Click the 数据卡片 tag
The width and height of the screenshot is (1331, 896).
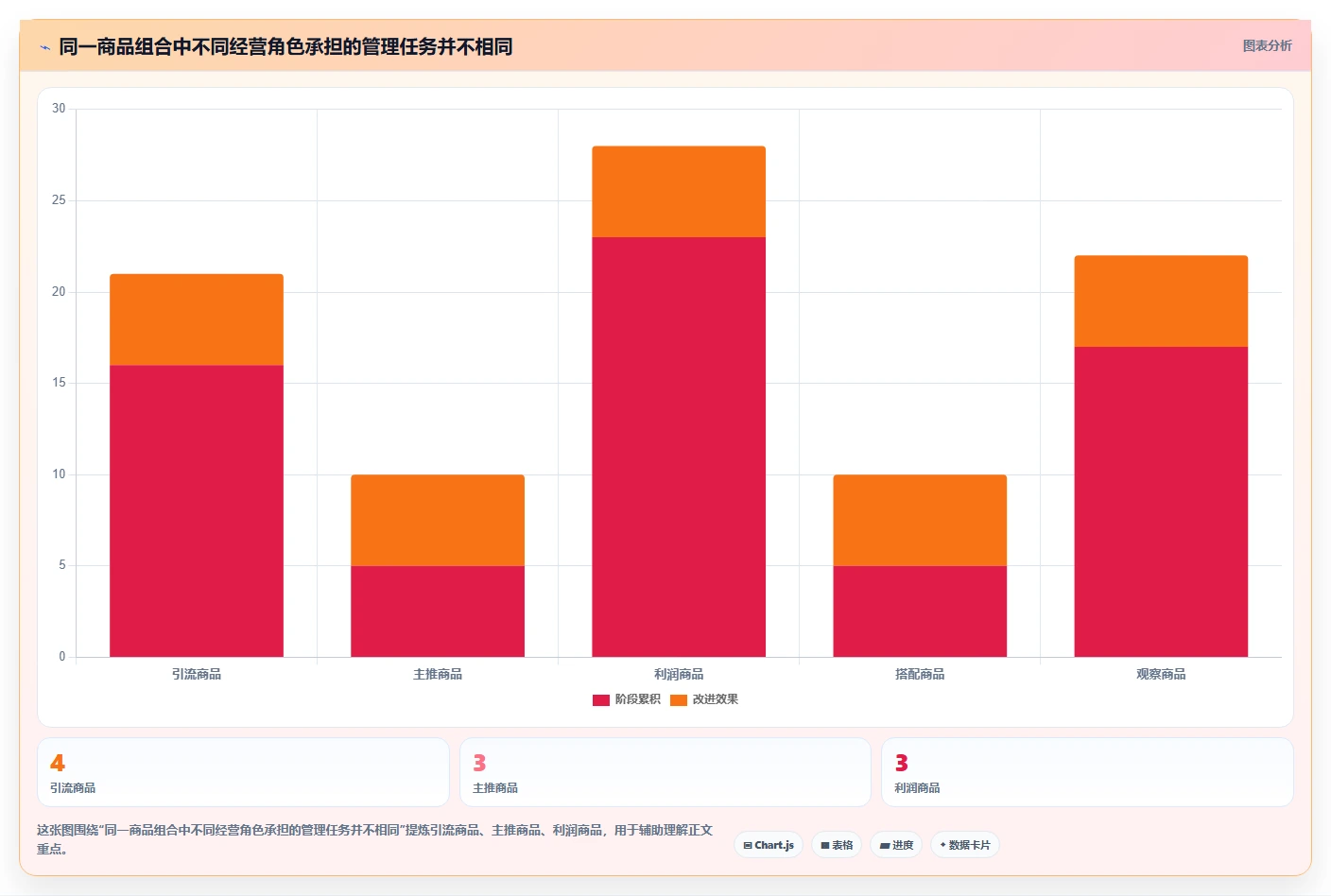point(965,845)
